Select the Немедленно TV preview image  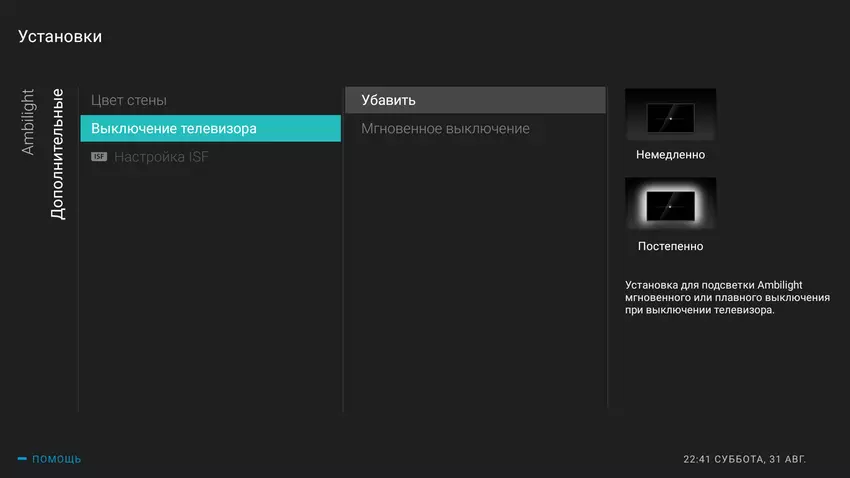click(670, 115)
